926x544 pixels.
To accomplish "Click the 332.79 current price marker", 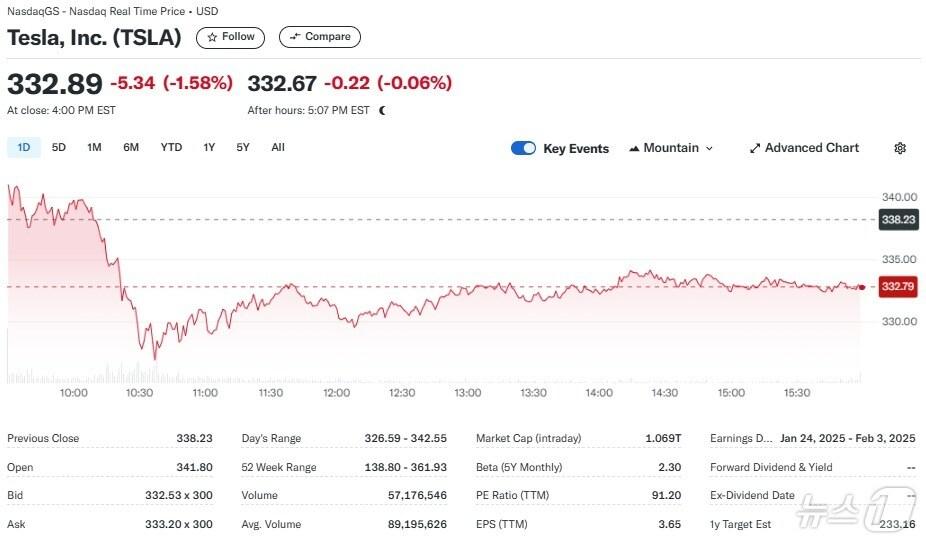I will (896, 287).
